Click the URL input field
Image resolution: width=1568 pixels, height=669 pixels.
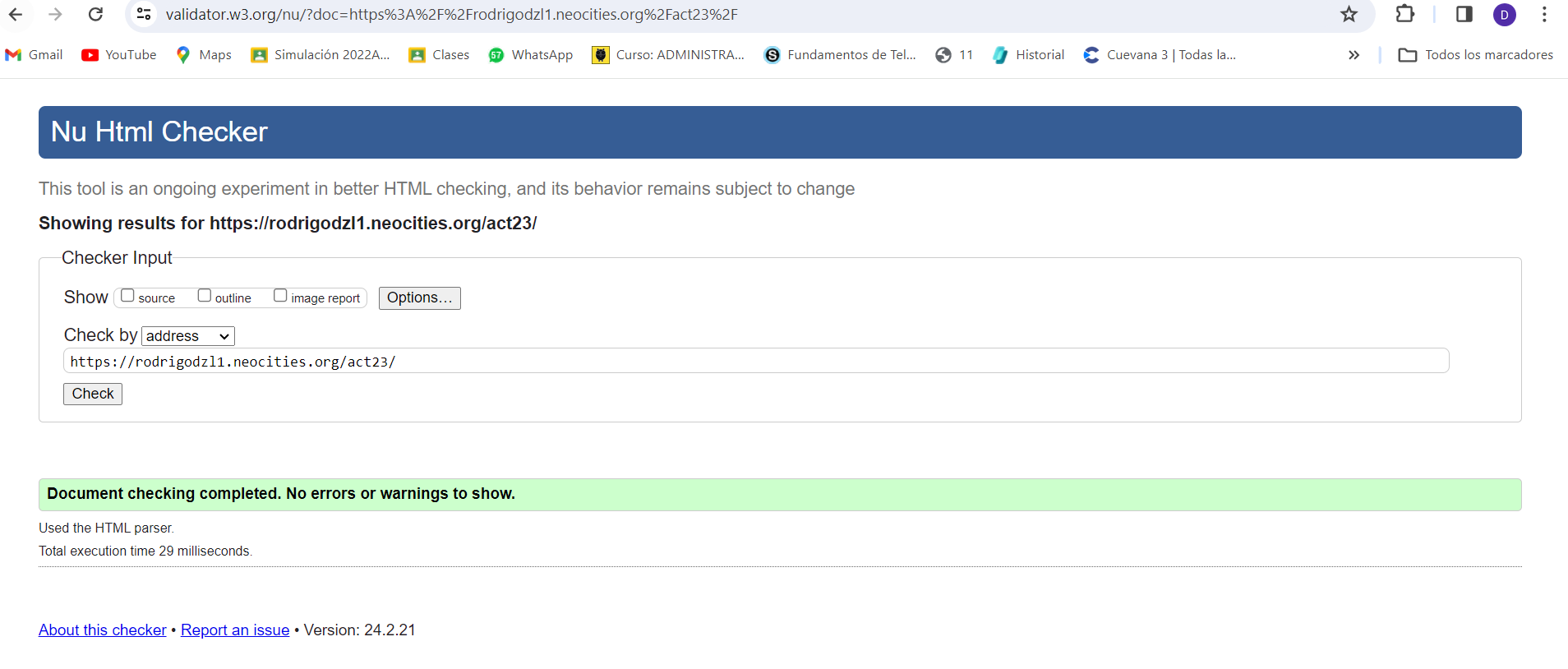coord(756,361)
